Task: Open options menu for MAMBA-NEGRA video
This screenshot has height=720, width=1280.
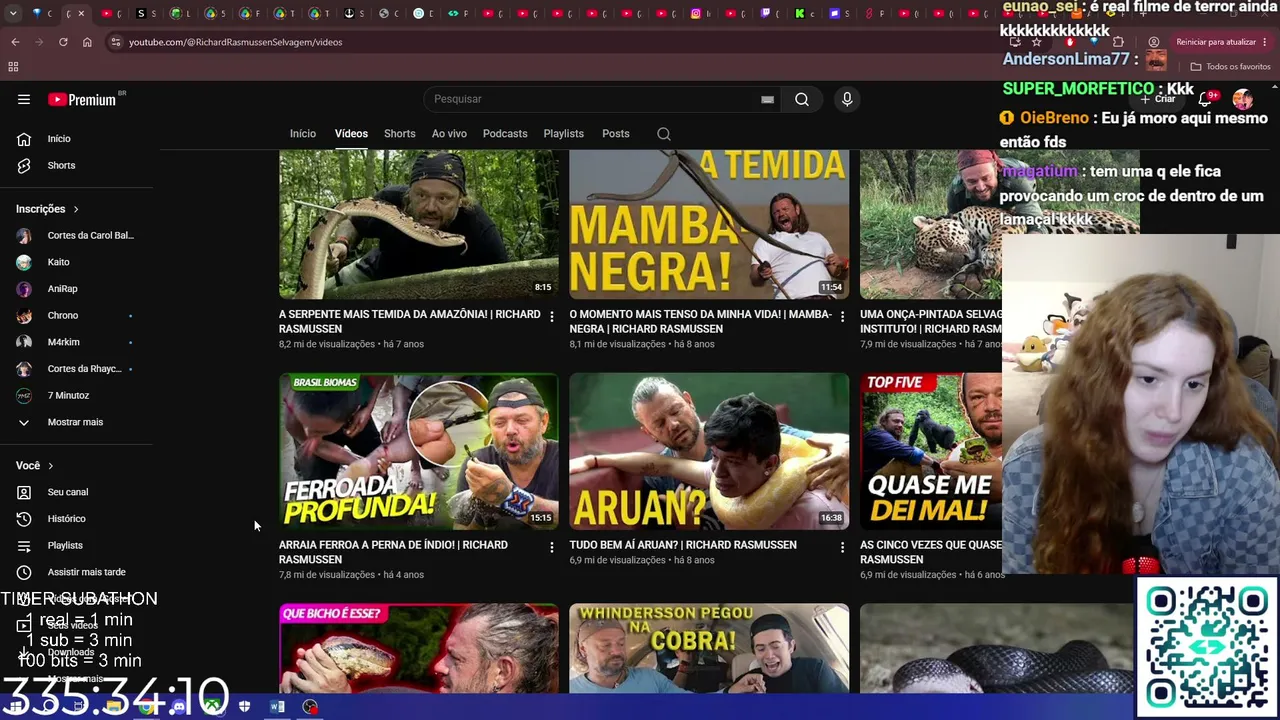Action: pos(842,317)
